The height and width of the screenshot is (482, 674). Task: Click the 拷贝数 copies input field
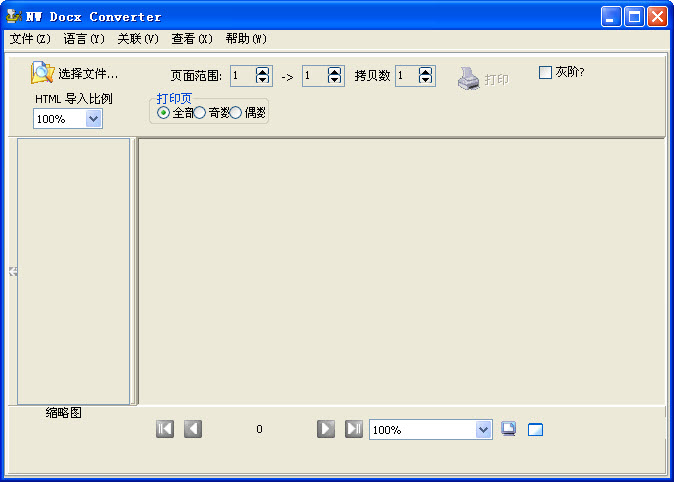point(407,76)
